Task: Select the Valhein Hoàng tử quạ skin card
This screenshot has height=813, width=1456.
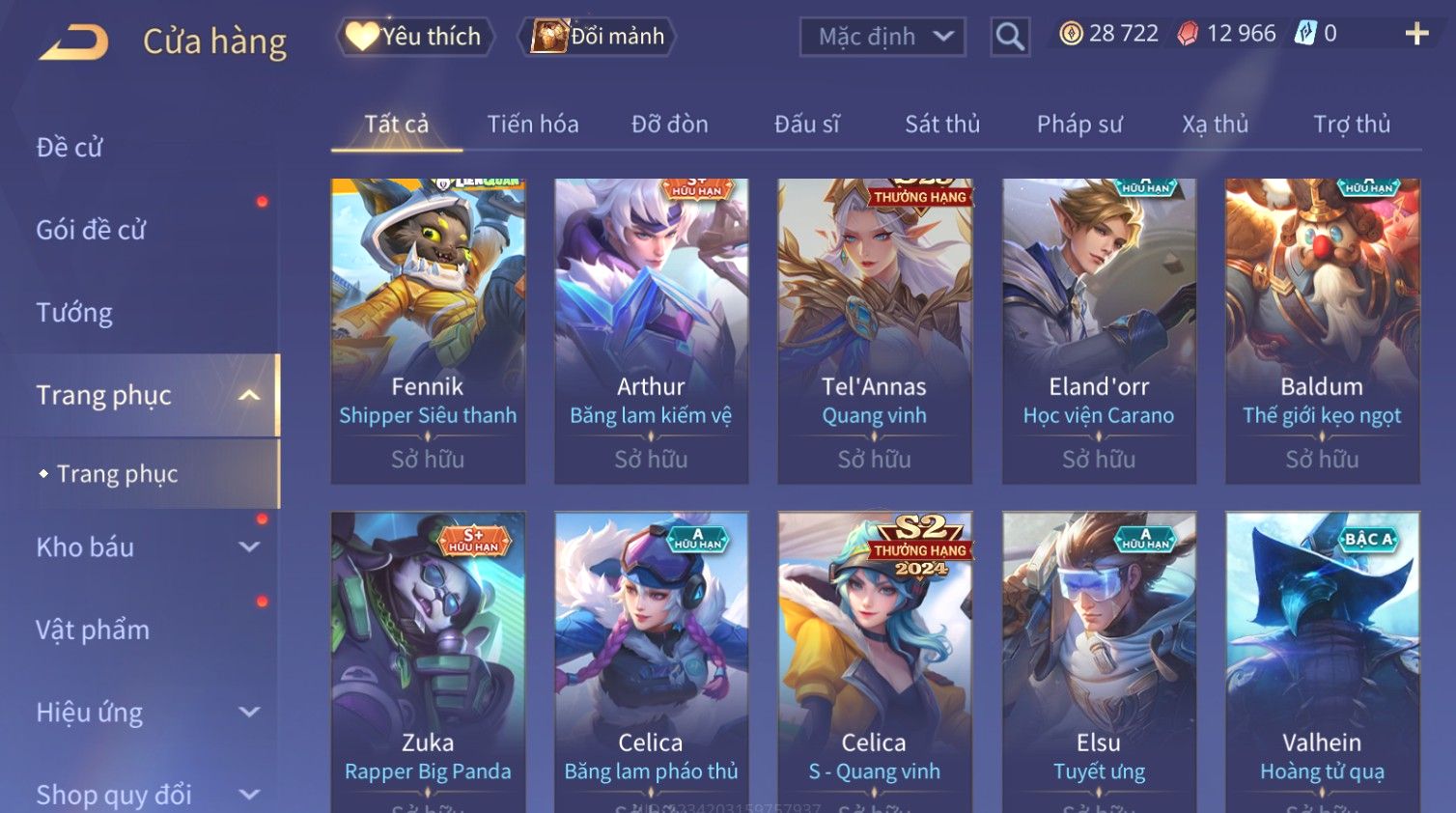Action: tap(1322, 662)
